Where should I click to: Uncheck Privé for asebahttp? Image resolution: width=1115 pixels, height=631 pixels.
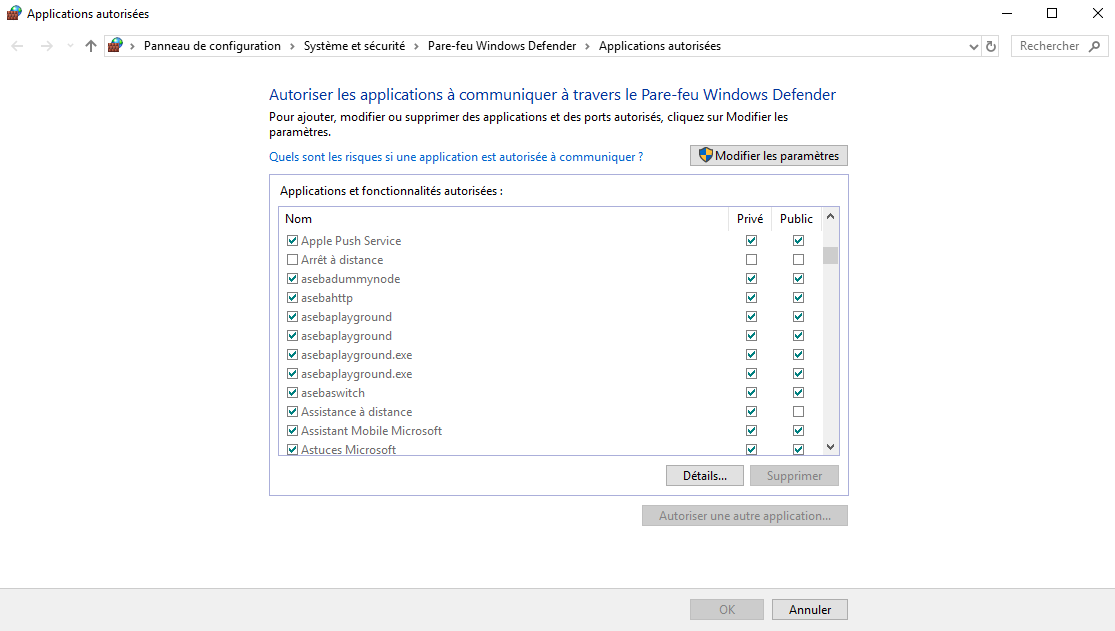752,297
